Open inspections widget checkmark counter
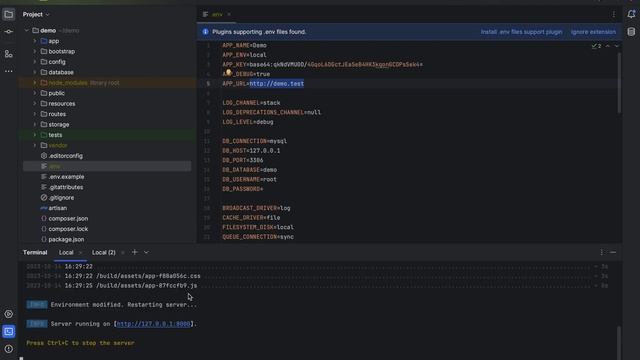 point(596,46)
